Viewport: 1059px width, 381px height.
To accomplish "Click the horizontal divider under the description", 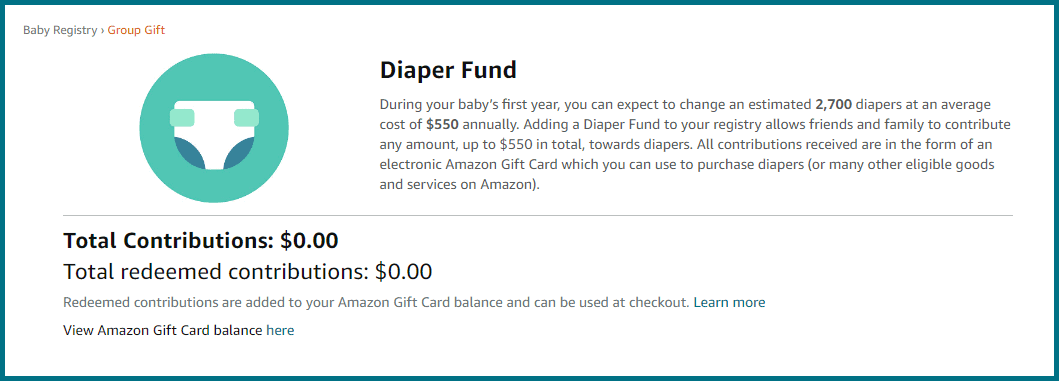I will pyautogui.click(x=538, y=215).
